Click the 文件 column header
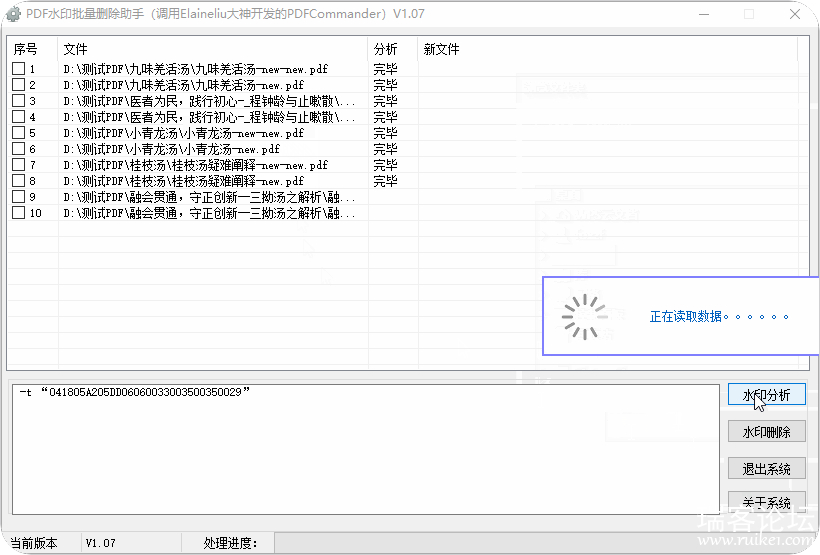 [213, 49]
